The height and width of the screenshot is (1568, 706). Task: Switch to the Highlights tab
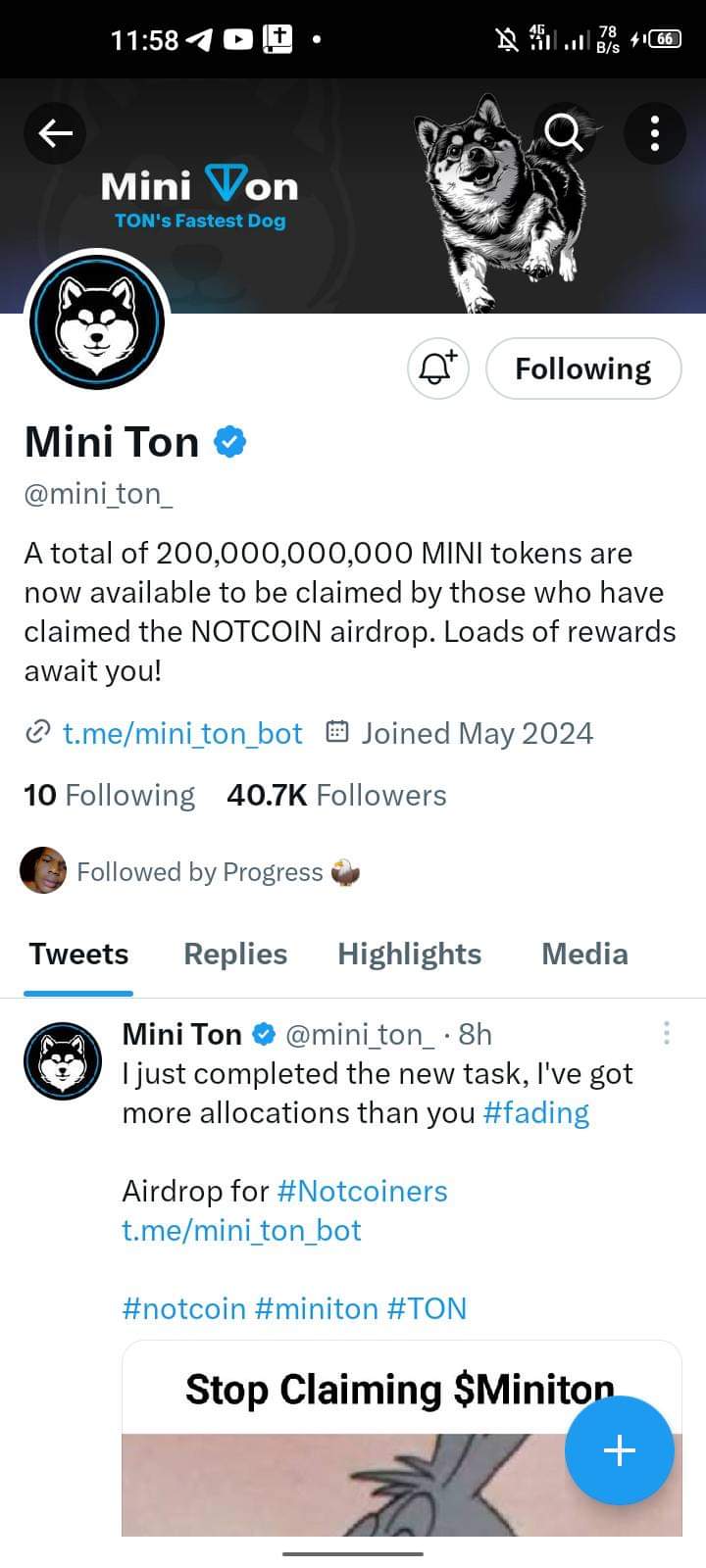(x=409, y=954)
